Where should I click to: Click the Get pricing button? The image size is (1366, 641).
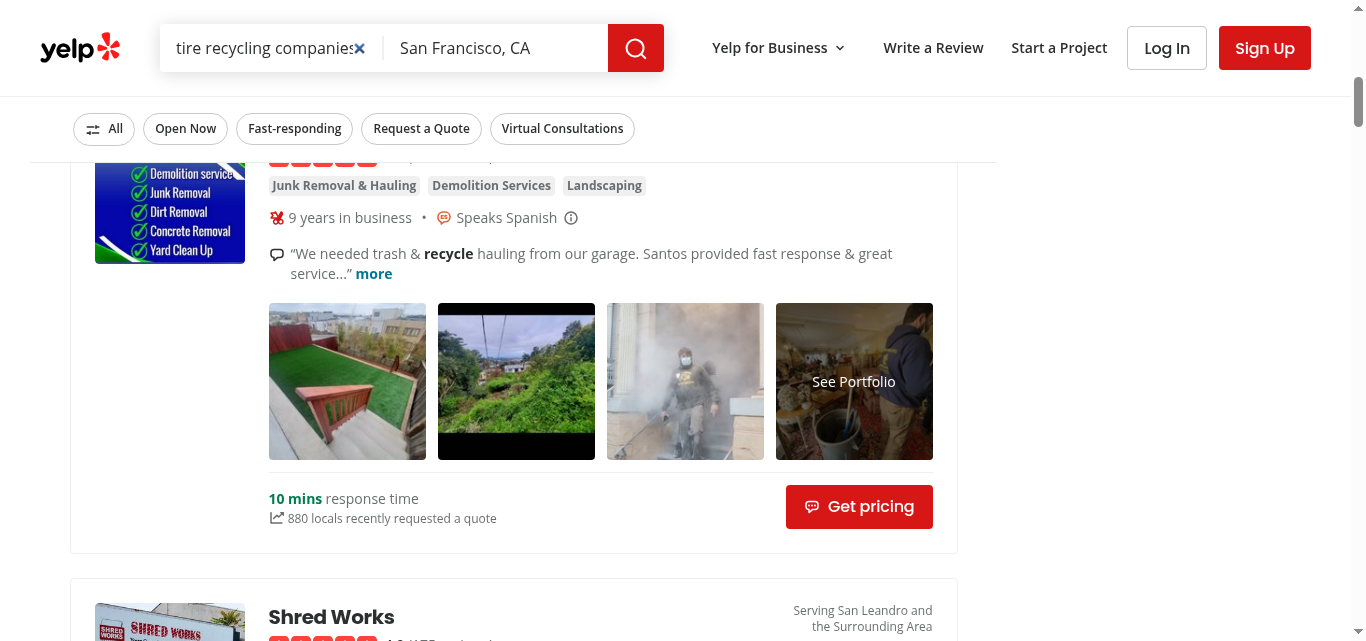point(859,507)
